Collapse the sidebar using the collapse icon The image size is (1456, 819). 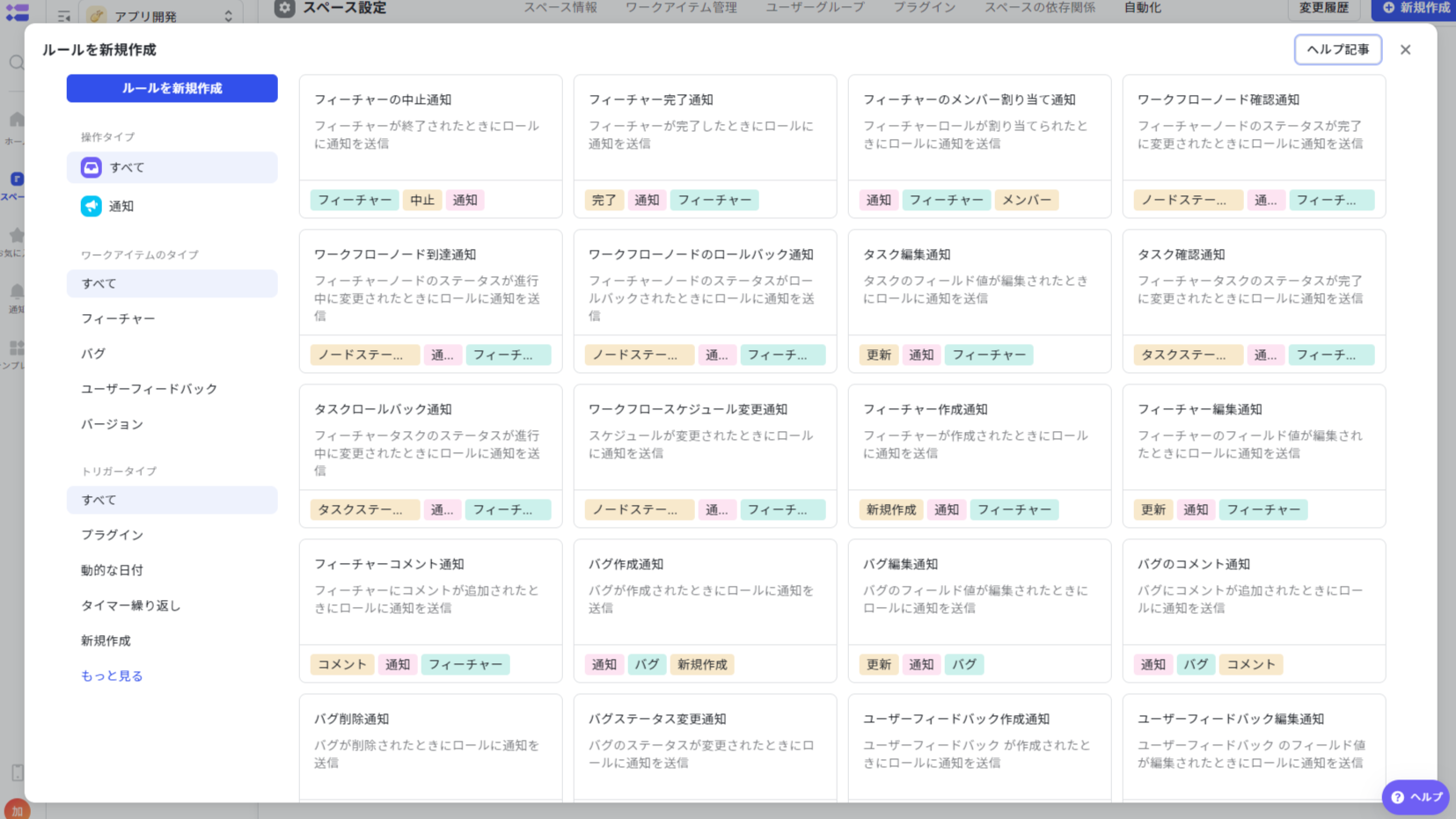[x=63, y=15]
